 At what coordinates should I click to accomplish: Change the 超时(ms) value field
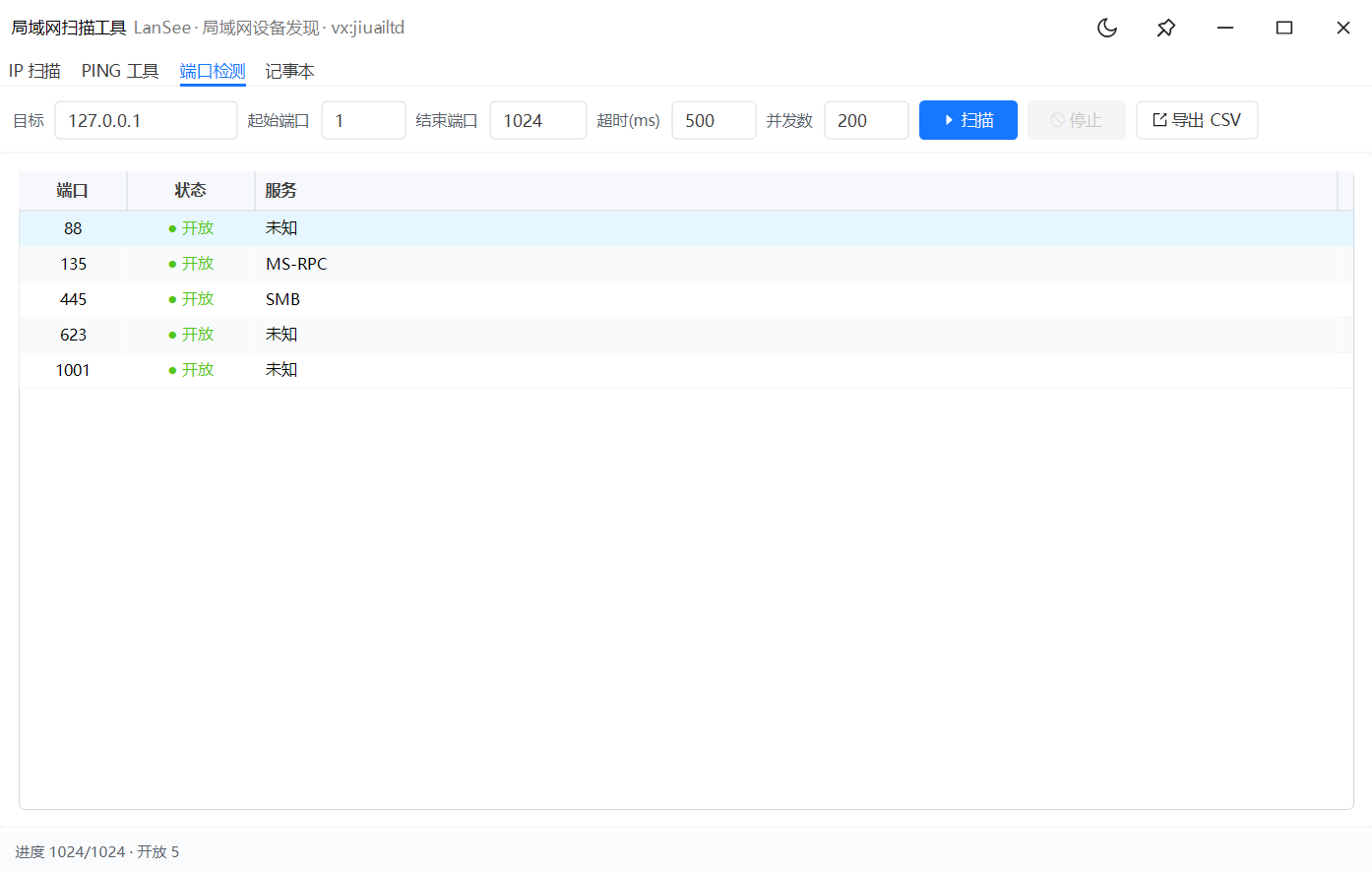click(714, 120)
